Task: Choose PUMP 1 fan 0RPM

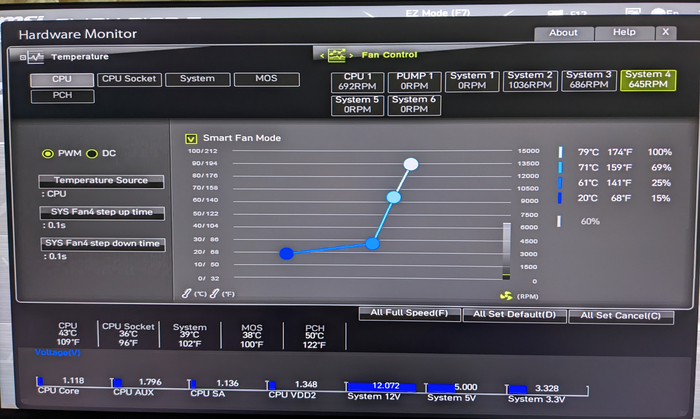Action: pos(414,81)
